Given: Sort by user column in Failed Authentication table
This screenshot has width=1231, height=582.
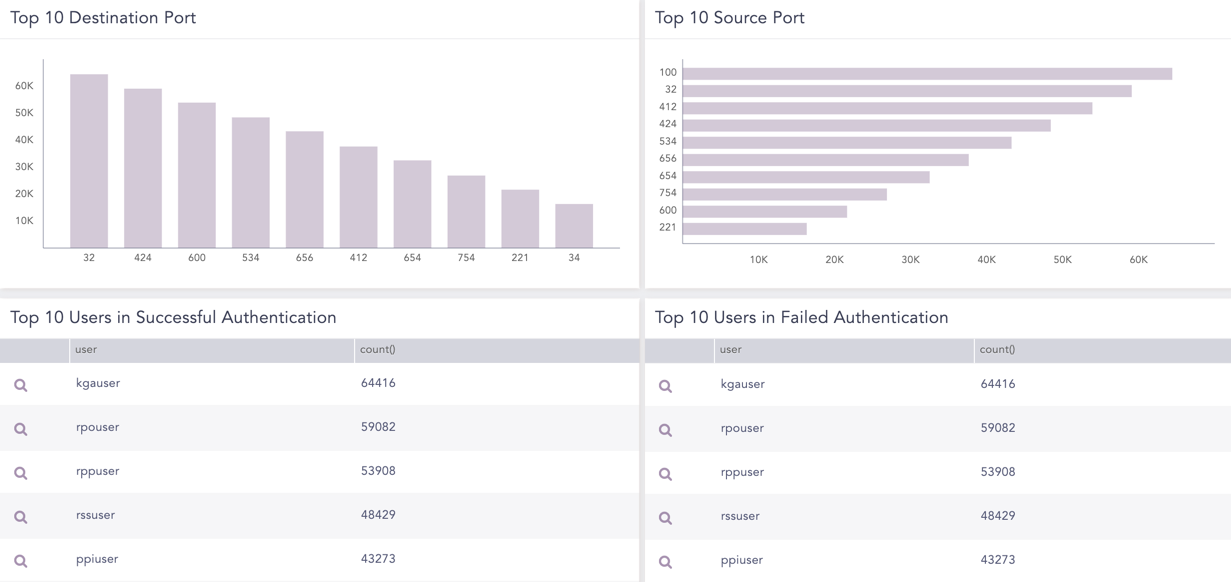Looking at the screenshot, I should click(731, 350).
